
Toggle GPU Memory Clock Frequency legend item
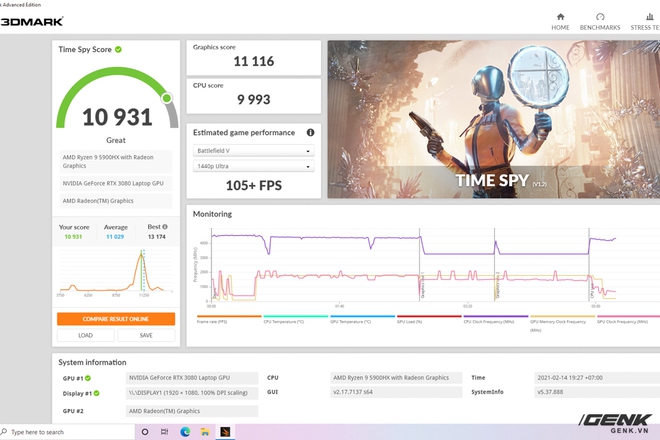562,323
